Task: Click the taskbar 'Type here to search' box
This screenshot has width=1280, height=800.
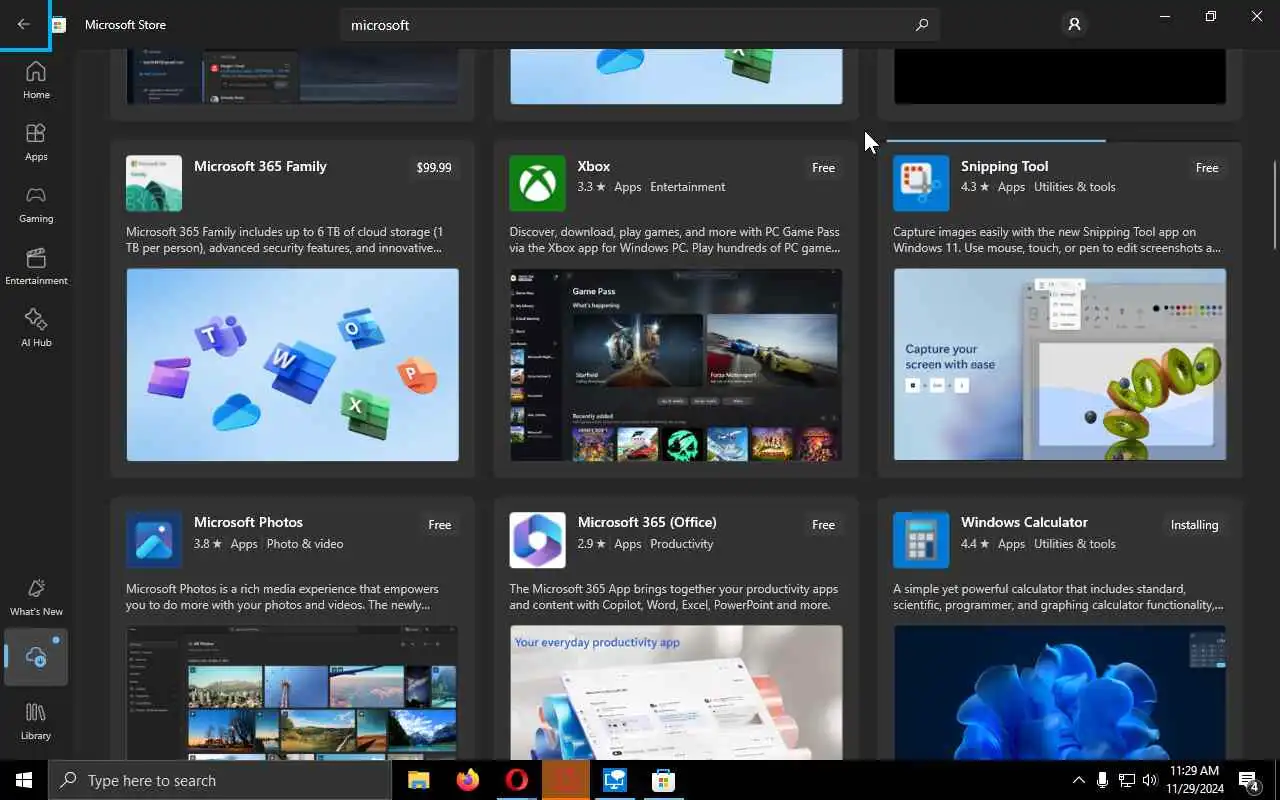Action: click(220, 780)
